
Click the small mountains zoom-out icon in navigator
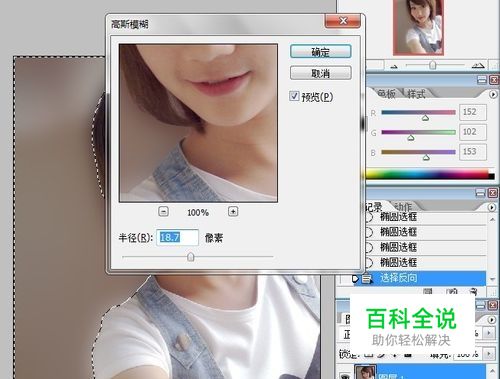click(394, 66)
